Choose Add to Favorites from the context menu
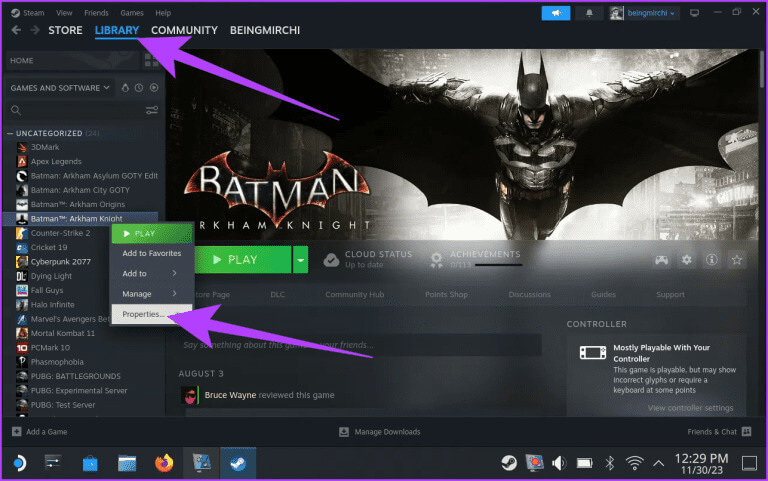The image size is (768, 481). click(x=152, y=253)
